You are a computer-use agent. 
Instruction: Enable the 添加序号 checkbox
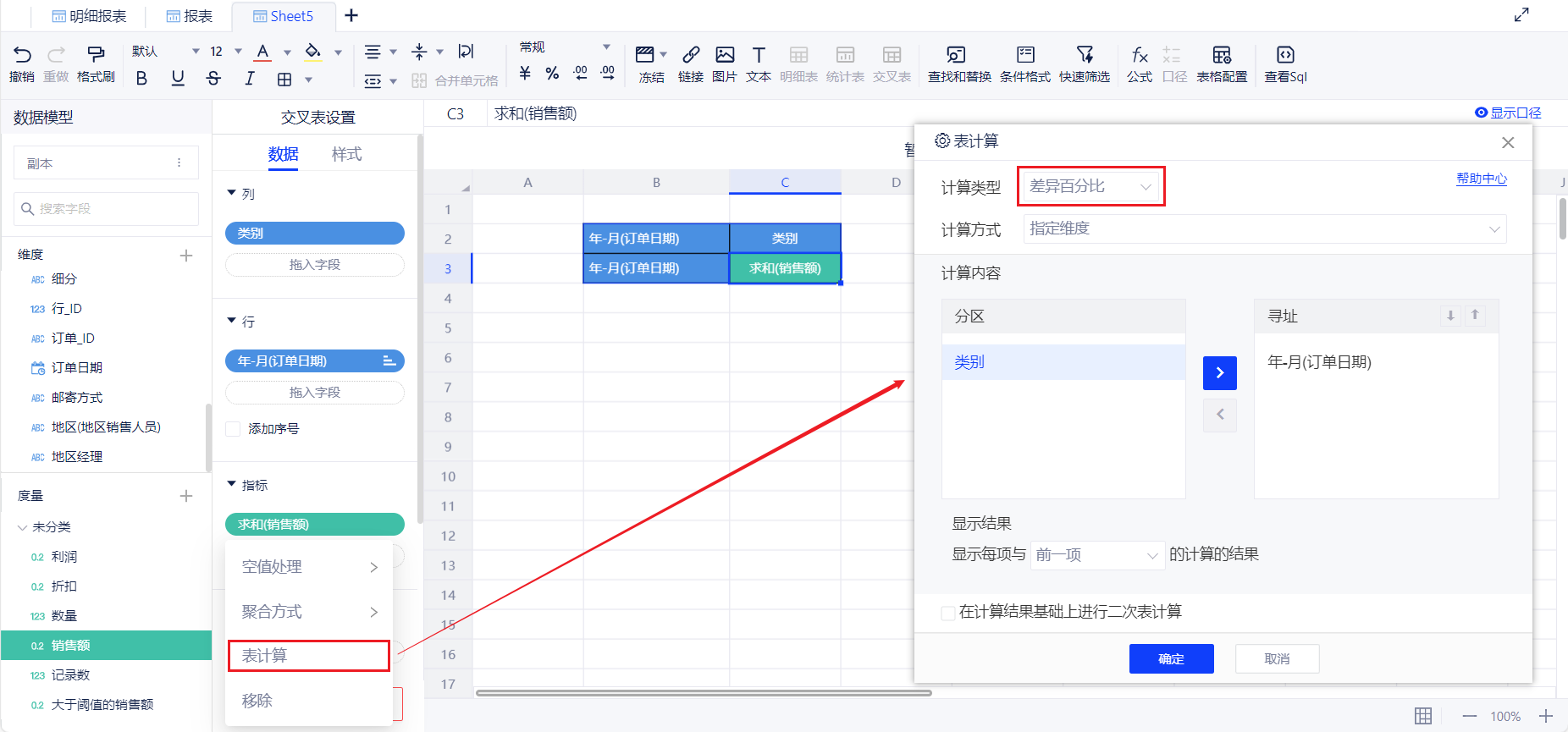pyautogui.click(x=233, y=429)
